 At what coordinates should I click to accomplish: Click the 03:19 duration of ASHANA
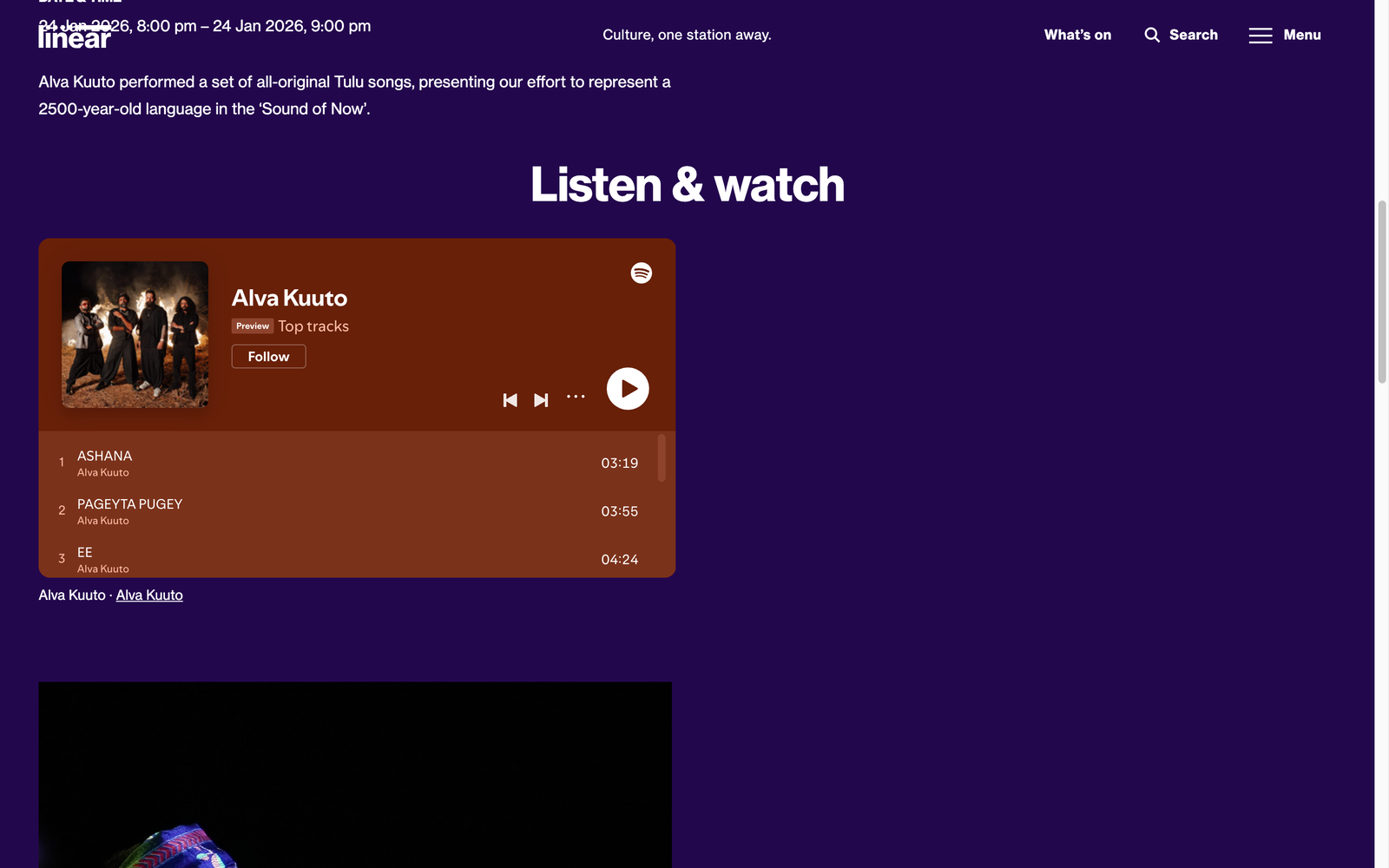[620, 464]
